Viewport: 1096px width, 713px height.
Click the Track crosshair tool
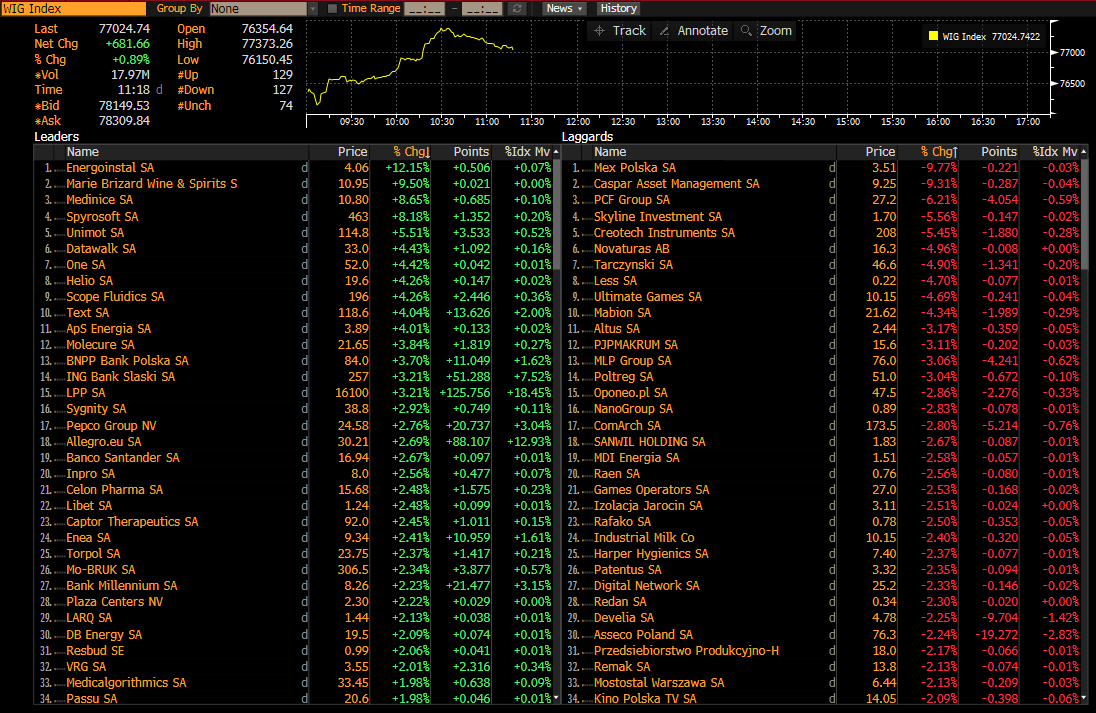(x=619, y=31)
